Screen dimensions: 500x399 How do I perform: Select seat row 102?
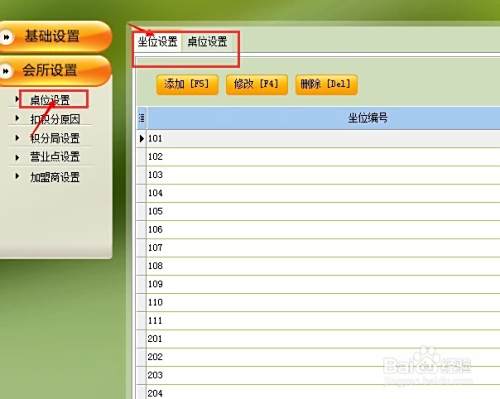318,157
